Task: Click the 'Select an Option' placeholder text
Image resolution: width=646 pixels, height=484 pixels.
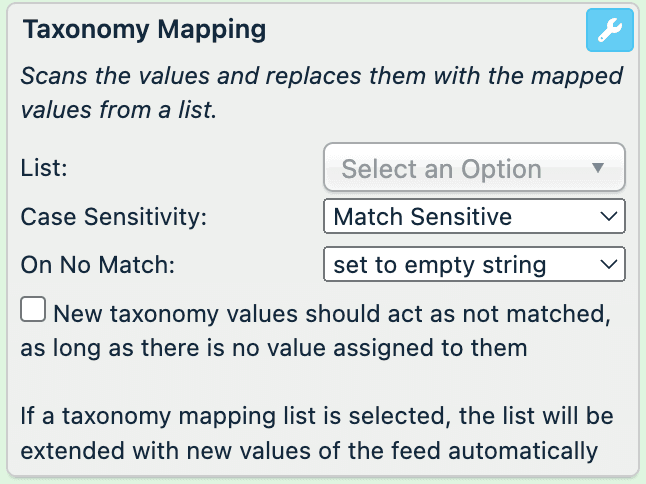Action: pos(441,169)
